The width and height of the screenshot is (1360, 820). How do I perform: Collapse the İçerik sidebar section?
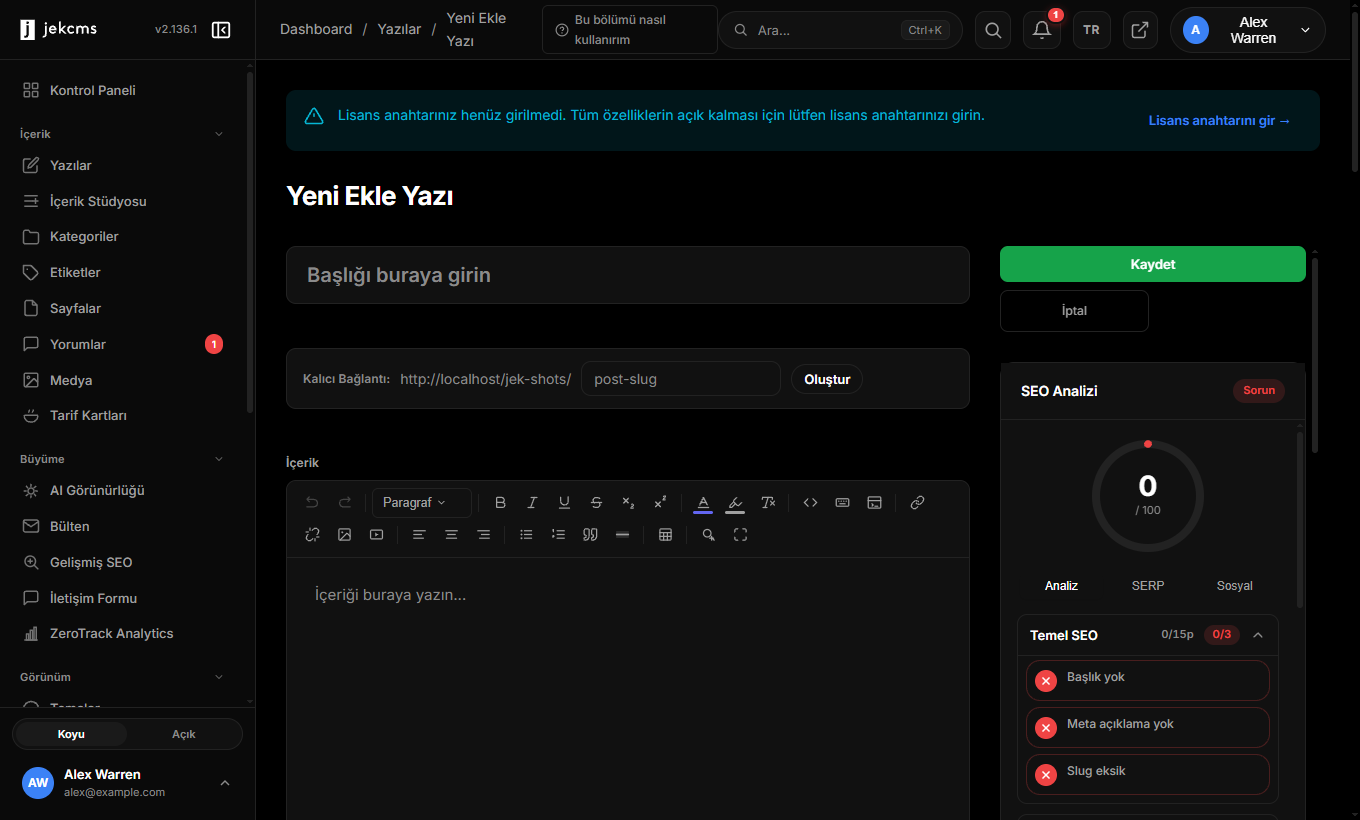pyautogui.click(x=220, y=134)
